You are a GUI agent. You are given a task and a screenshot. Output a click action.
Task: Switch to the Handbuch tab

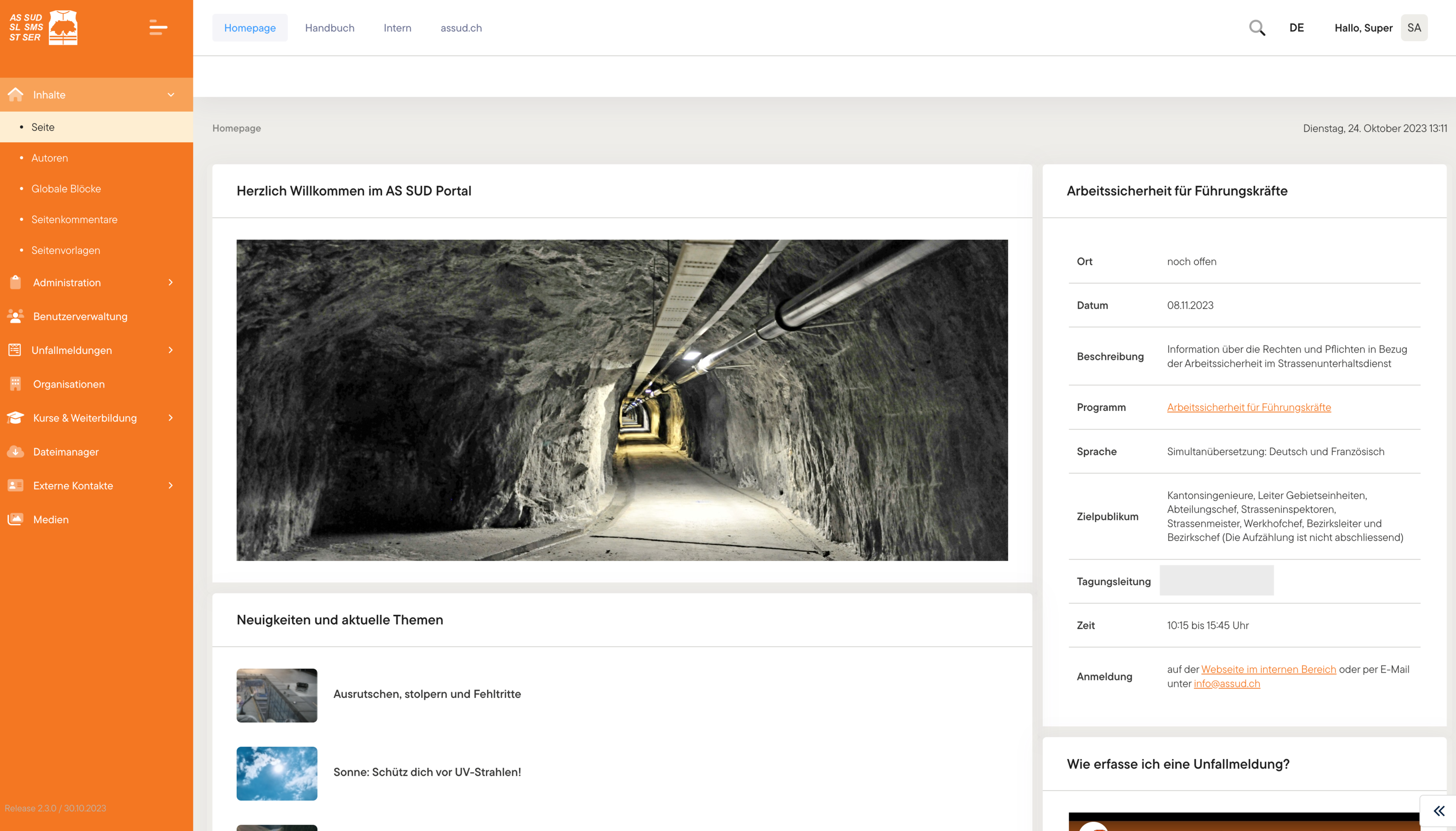click(x=329, y=28)
